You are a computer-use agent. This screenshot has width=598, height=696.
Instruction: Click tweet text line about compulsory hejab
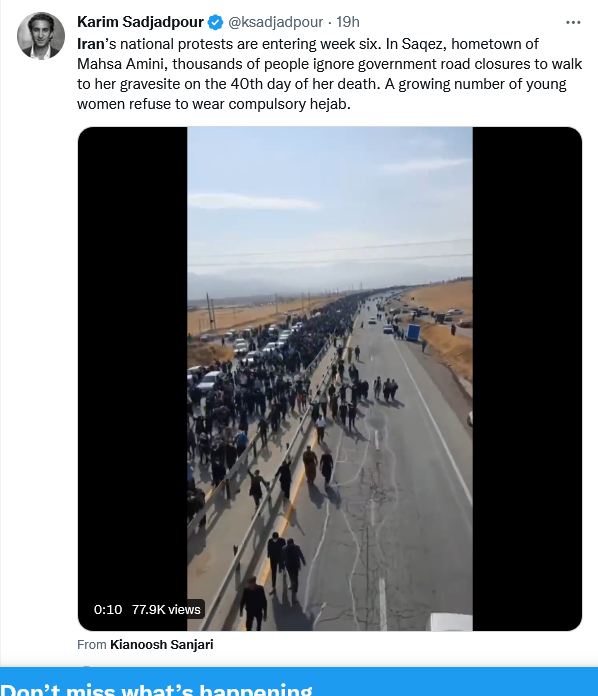(x=214, y=104)
